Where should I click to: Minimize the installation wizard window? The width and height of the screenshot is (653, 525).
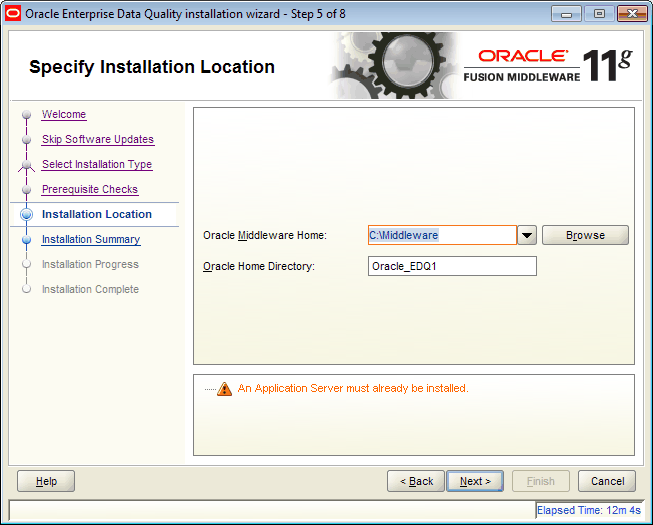pos(566,14)
